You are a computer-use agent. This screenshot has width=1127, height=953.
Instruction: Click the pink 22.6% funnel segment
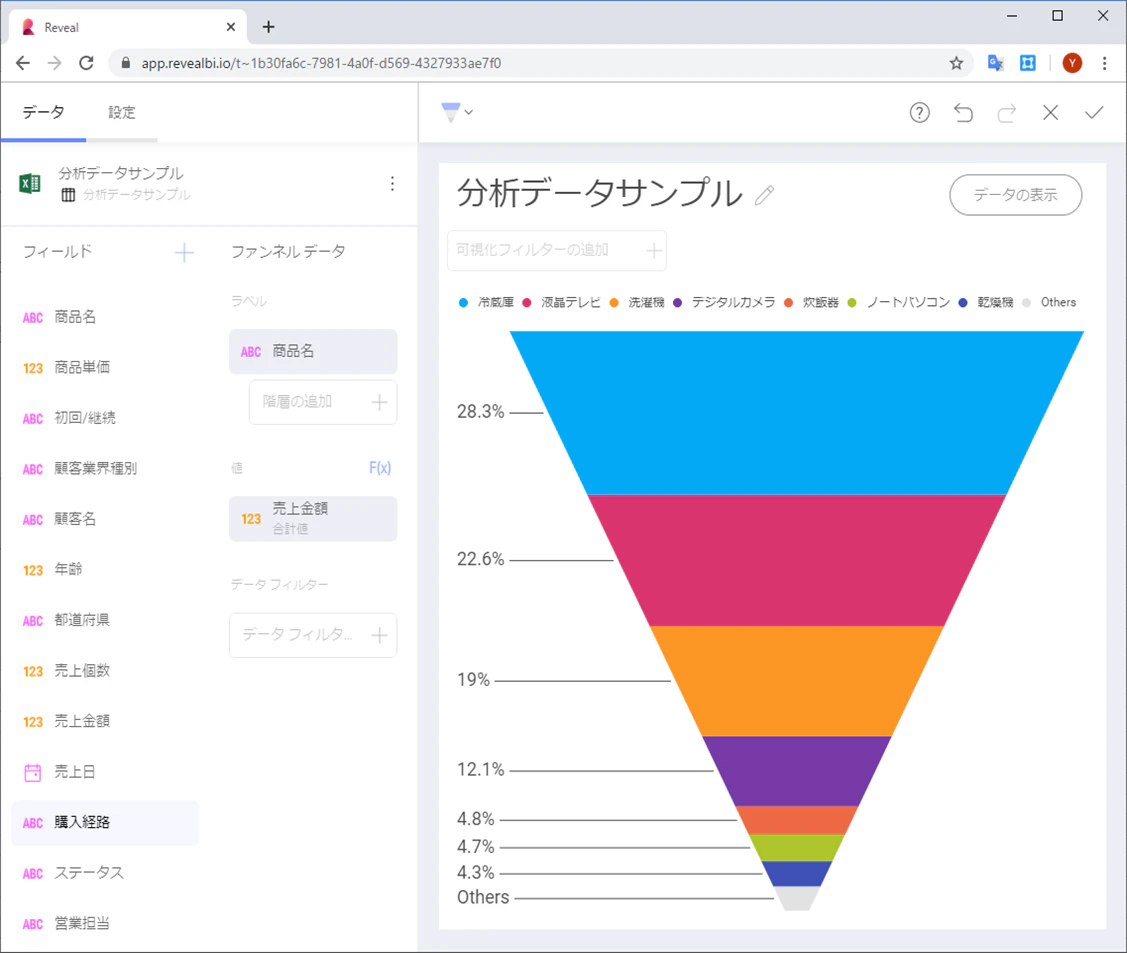(796, 561)
